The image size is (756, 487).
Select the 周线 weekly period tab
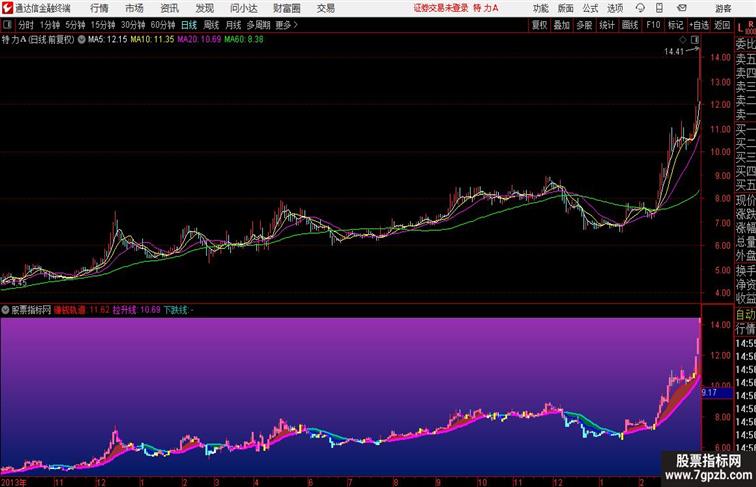coord(211,25)
